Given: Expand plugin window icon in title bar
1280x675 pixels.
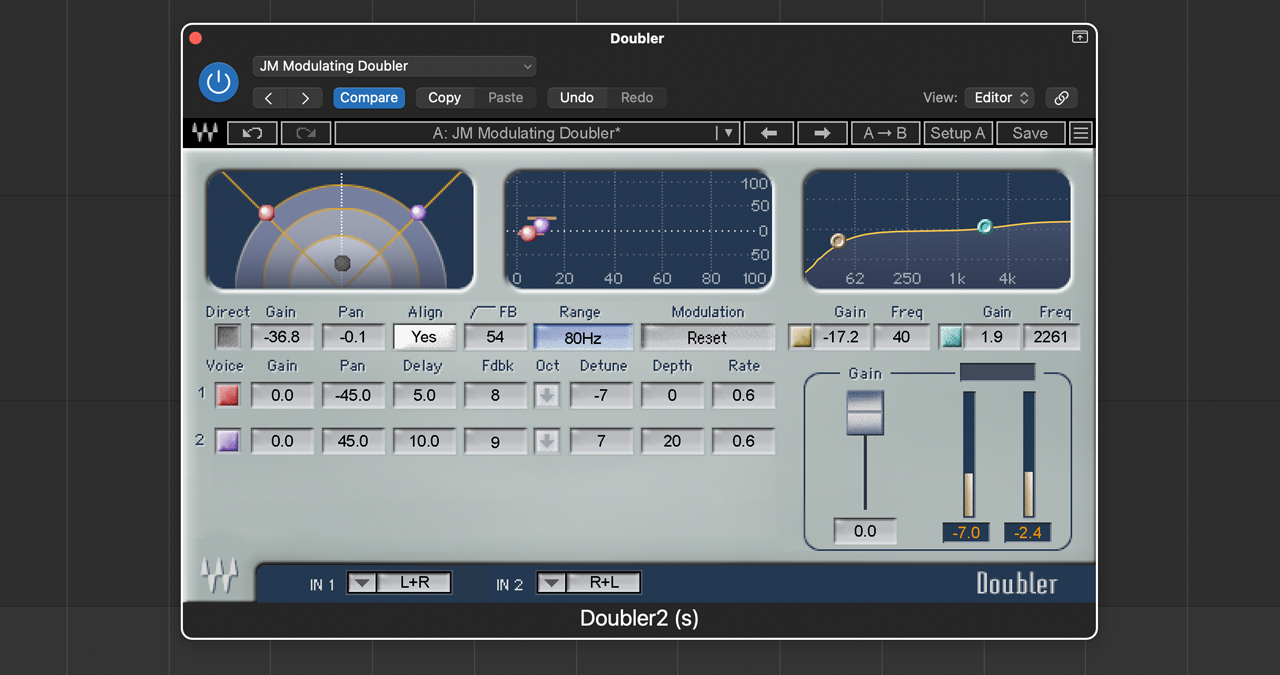Looking at the screenshot, I should tap(1079, 37).
